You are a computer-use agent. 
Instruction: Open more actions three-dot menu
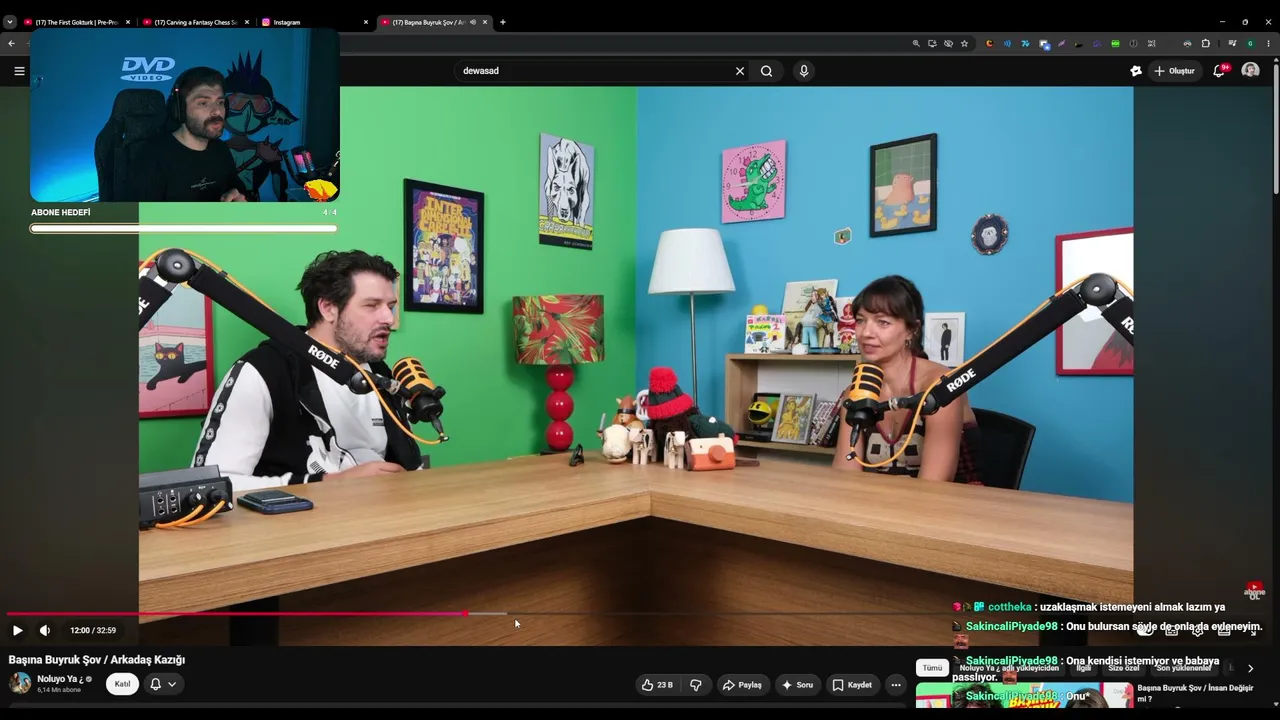[896, 685]
